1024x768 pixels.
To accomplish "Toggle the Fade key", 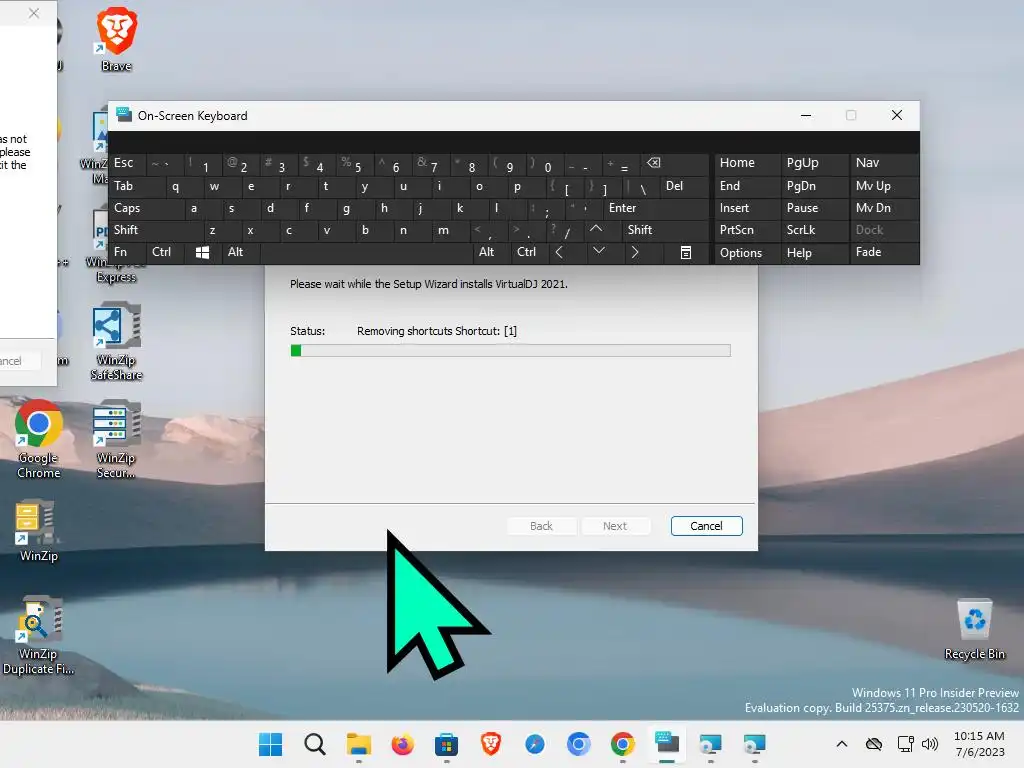I will (884, 252).
